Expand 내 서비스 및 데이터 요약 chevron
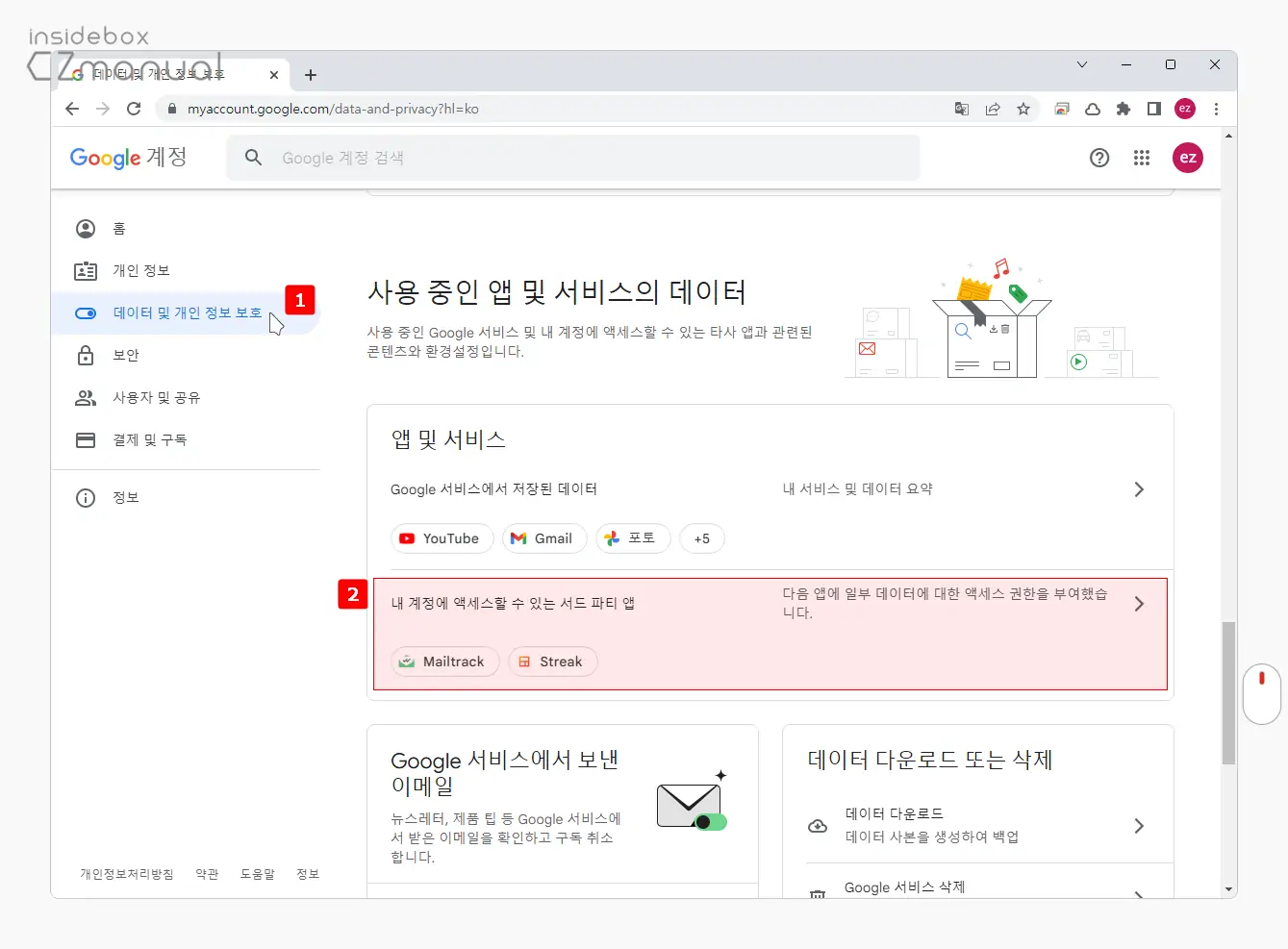This screenshot has width=1288, height=949. click(x=1139, y=489)
